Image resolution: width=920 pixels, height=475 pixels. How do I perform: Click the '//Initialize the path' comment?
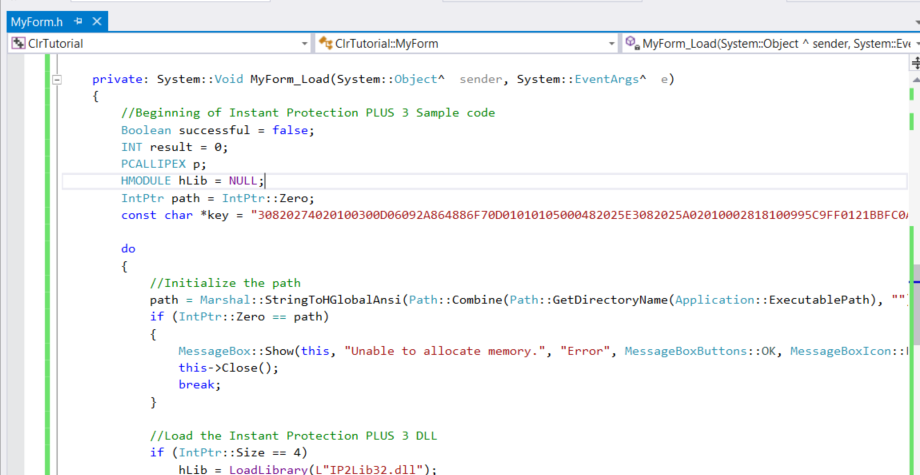coord(225,283)
